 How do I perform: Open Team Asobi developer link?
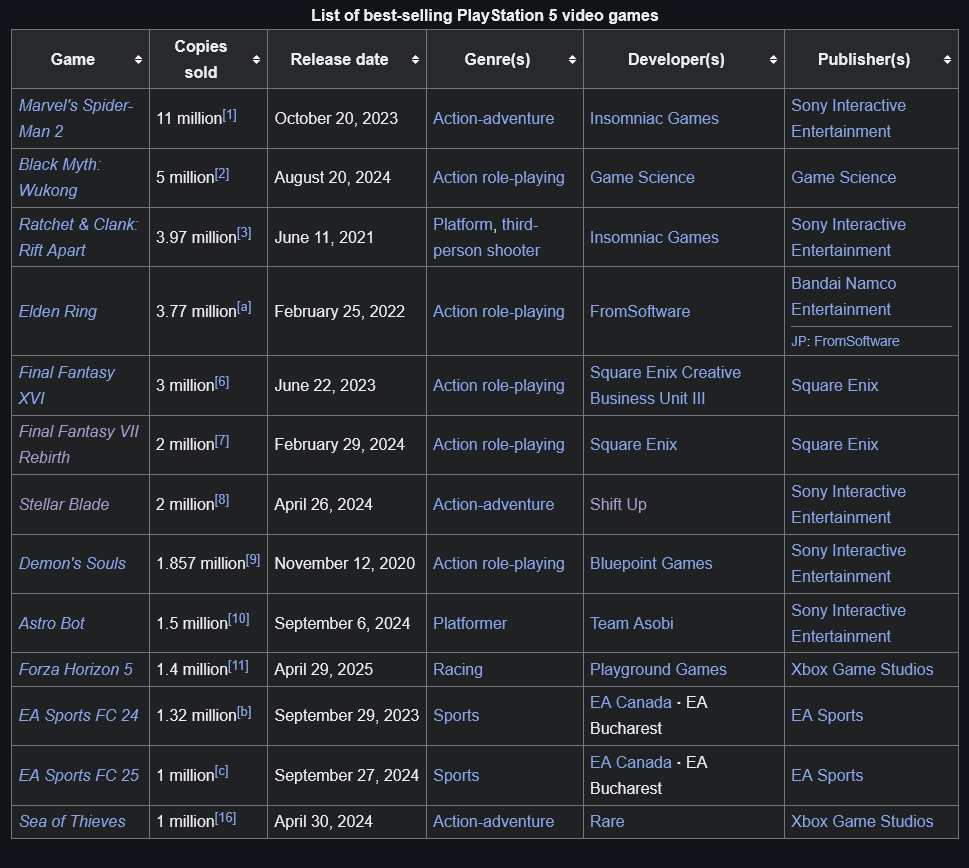pyautogui.click(x=632, y=623)
